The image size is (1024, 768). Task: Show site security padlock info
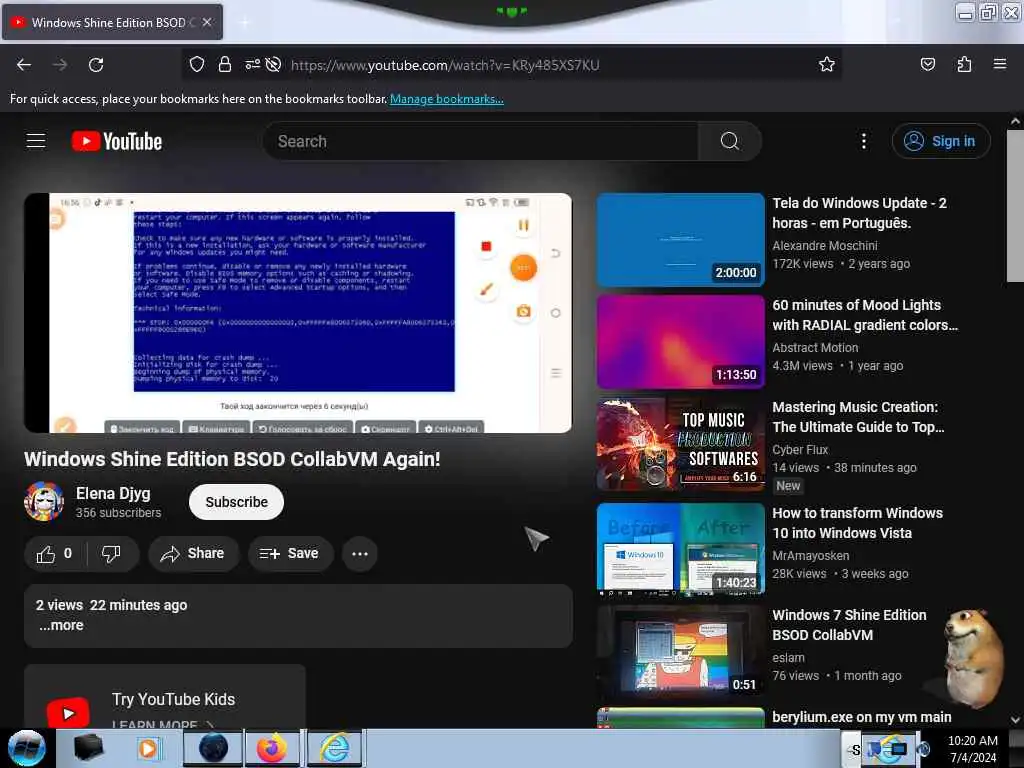225,64
